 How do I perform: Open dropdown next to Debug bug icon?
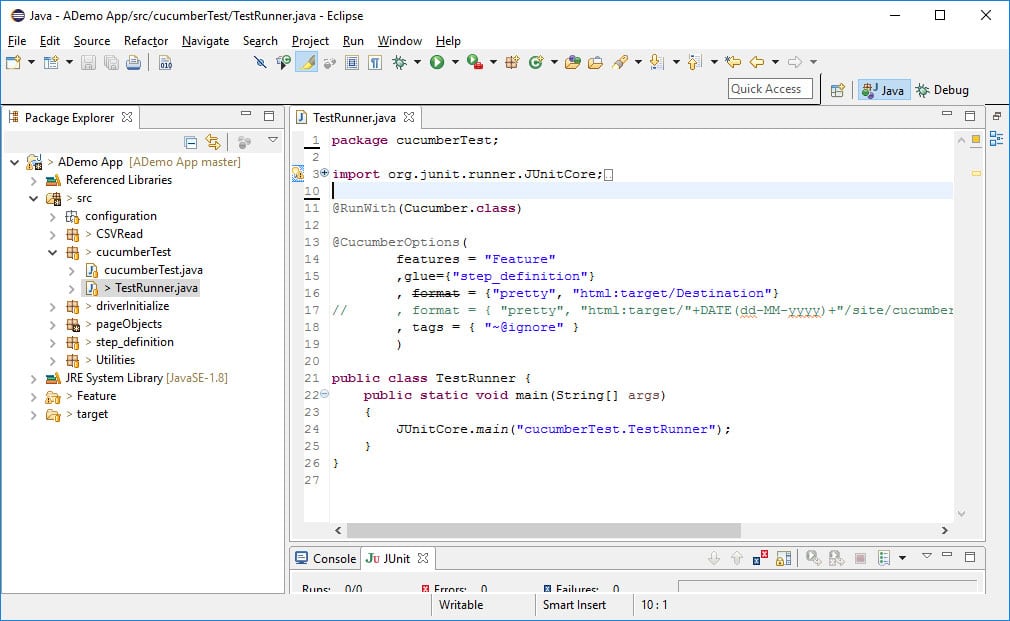(417, 62)
